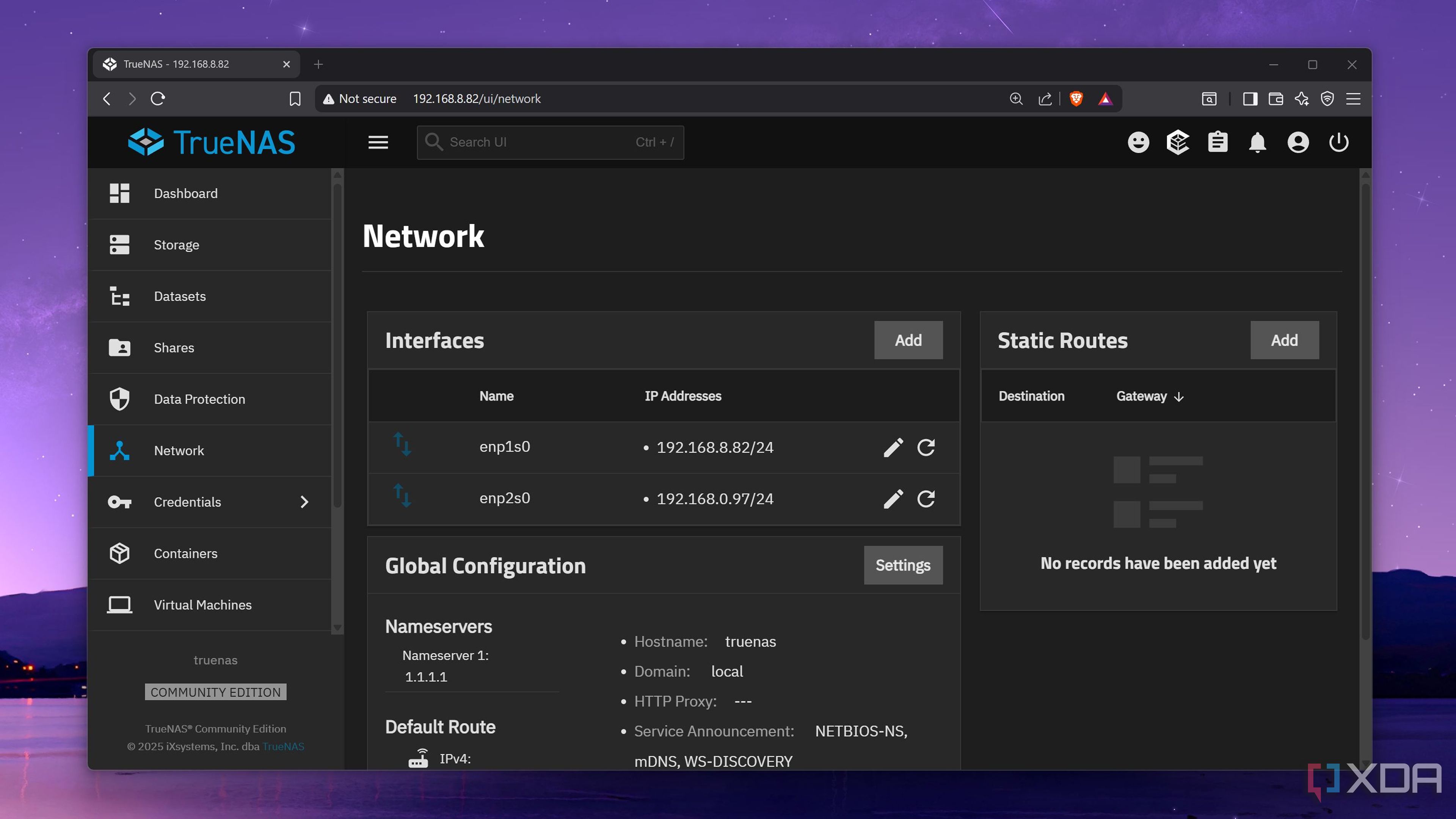The image size is (1456, 819).
Task: Click the feedback smiley face icon
Action: tap(1138, 143)
